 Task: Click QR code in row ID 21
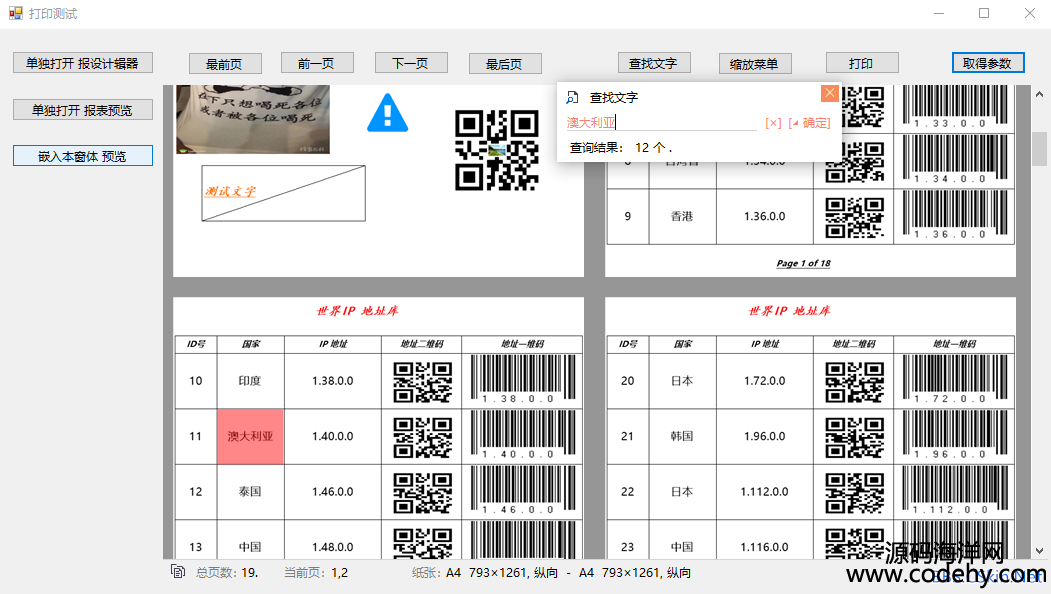tap(855, 437)
